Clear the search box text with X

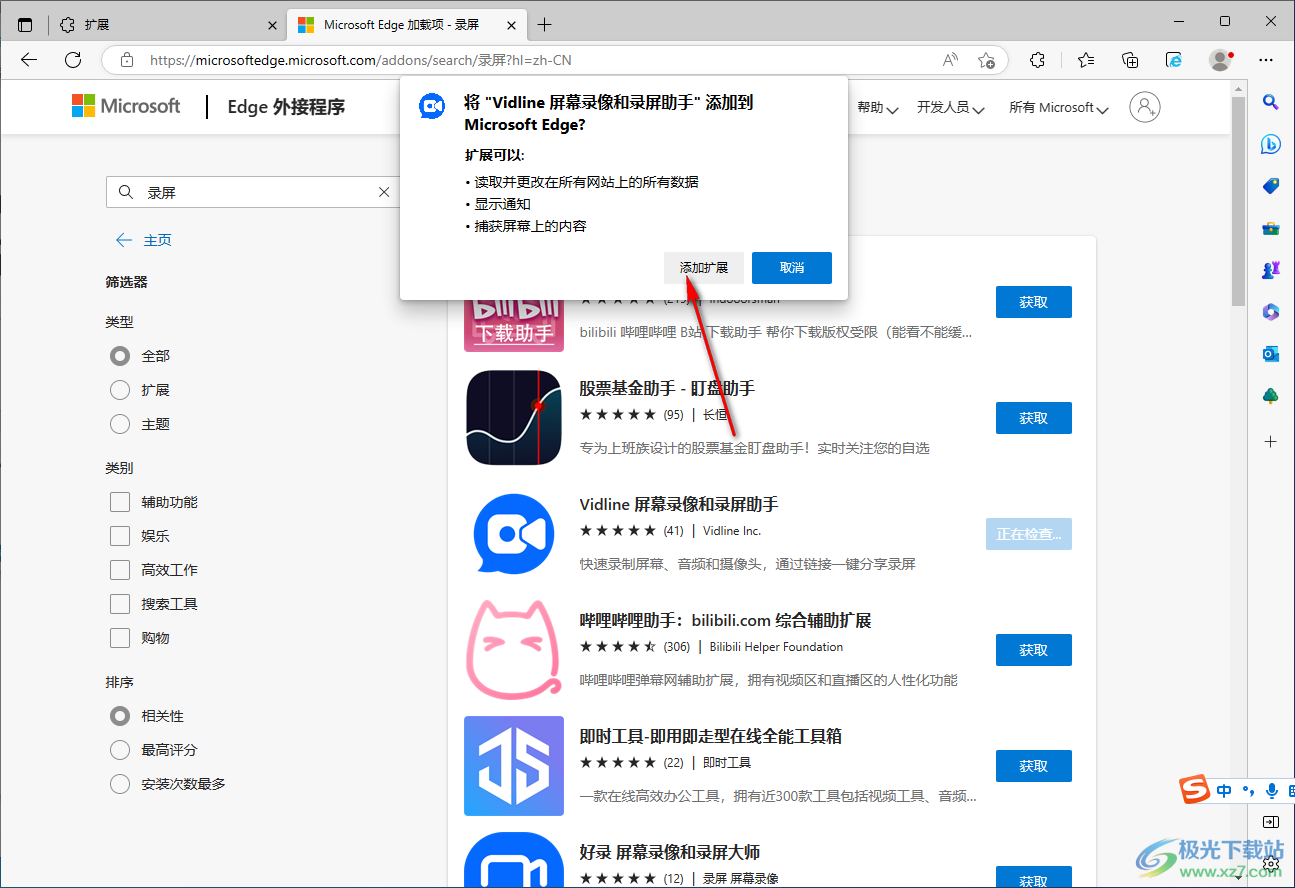(384, 192)
